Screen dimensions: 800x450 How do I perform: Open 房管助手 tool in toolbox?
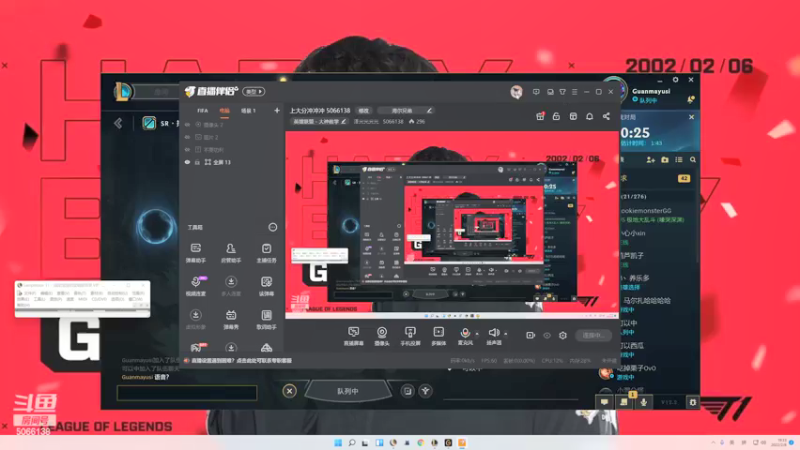click(x=231, y=253)
